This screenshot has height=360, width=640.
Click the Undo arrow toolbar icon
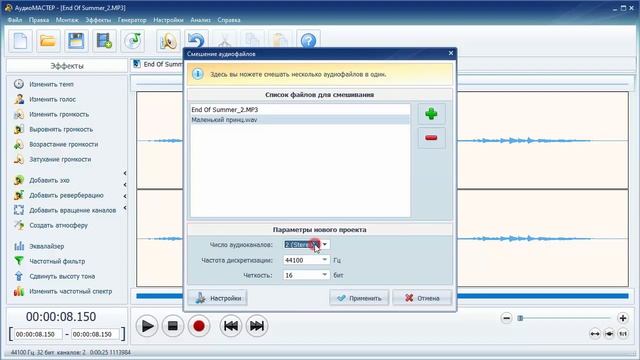[x=196, y=40]
